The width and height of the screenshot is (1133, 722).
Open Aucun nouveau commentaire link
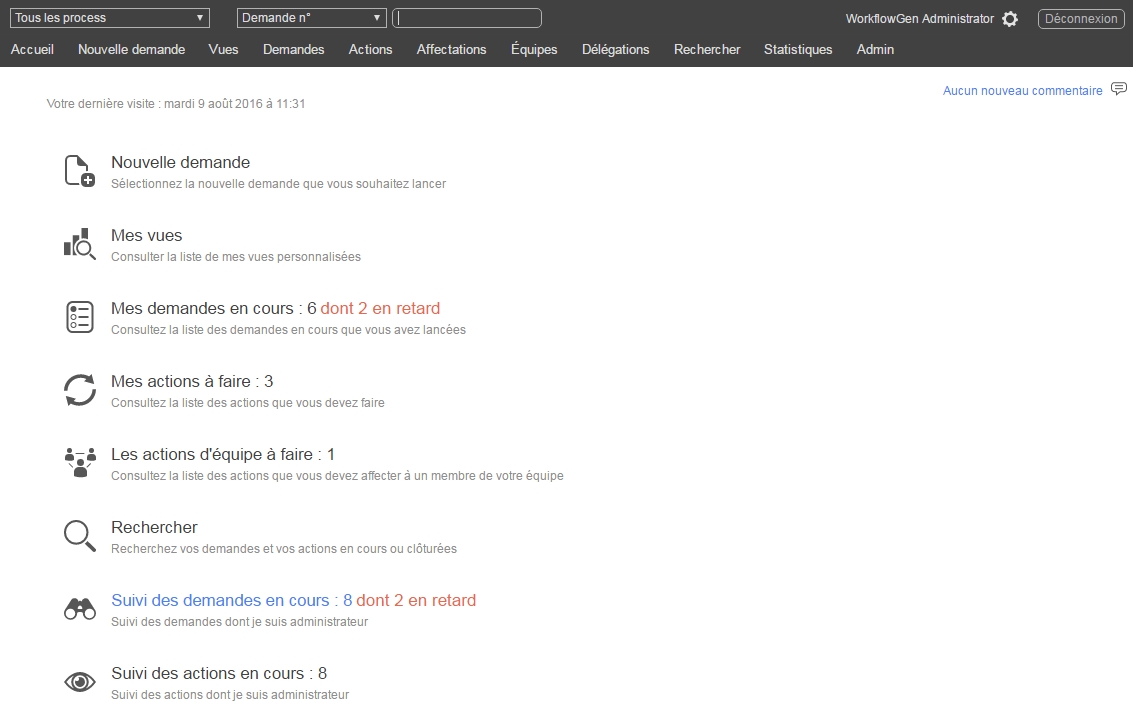(1022, 91)
